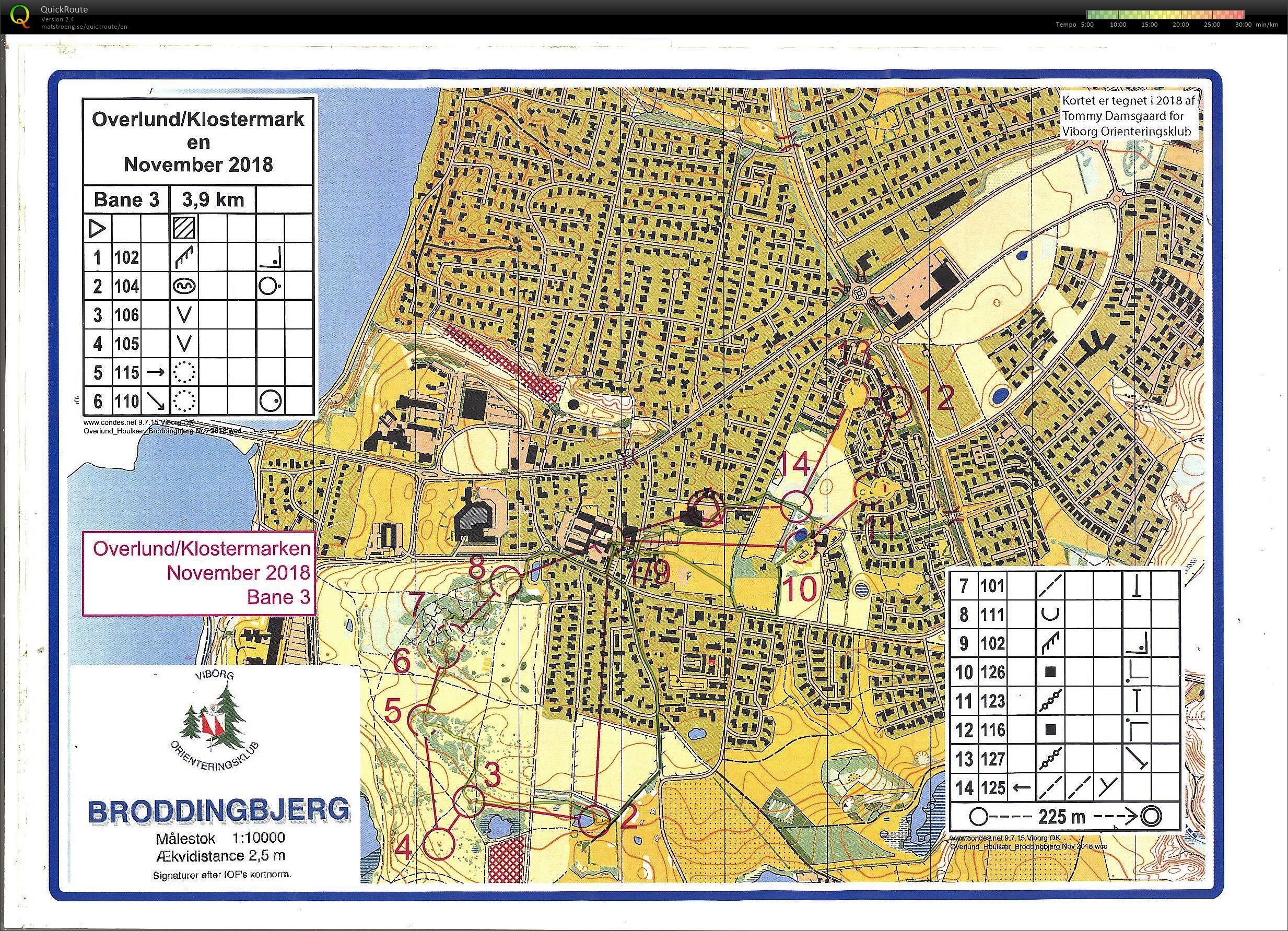Click the hatched box symbol in start row
This screenshot has height=931, width=1288.
pyautogui.click(x=184, y=229)
